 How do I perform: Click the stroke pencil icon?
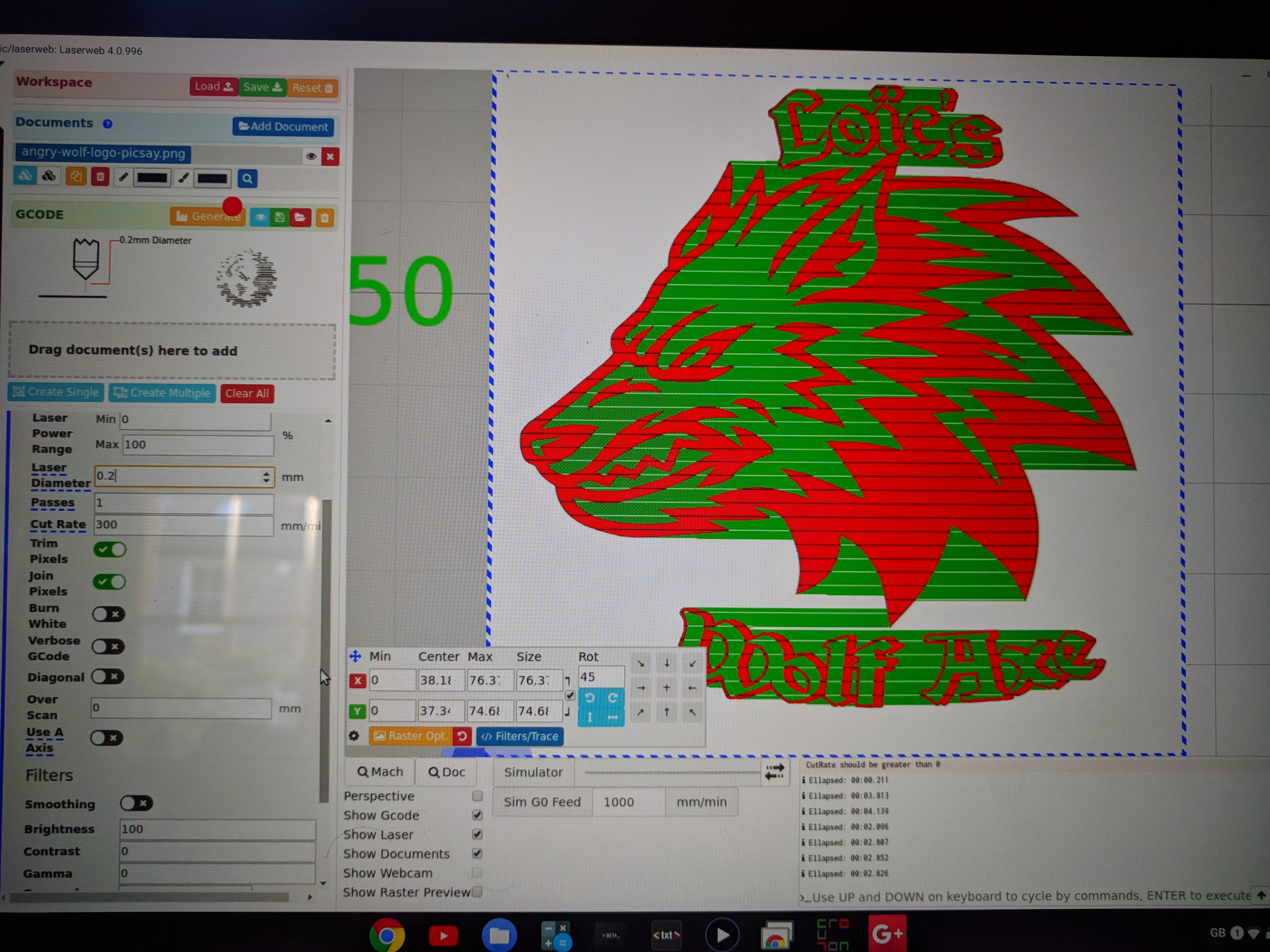(x=123, y=178)
